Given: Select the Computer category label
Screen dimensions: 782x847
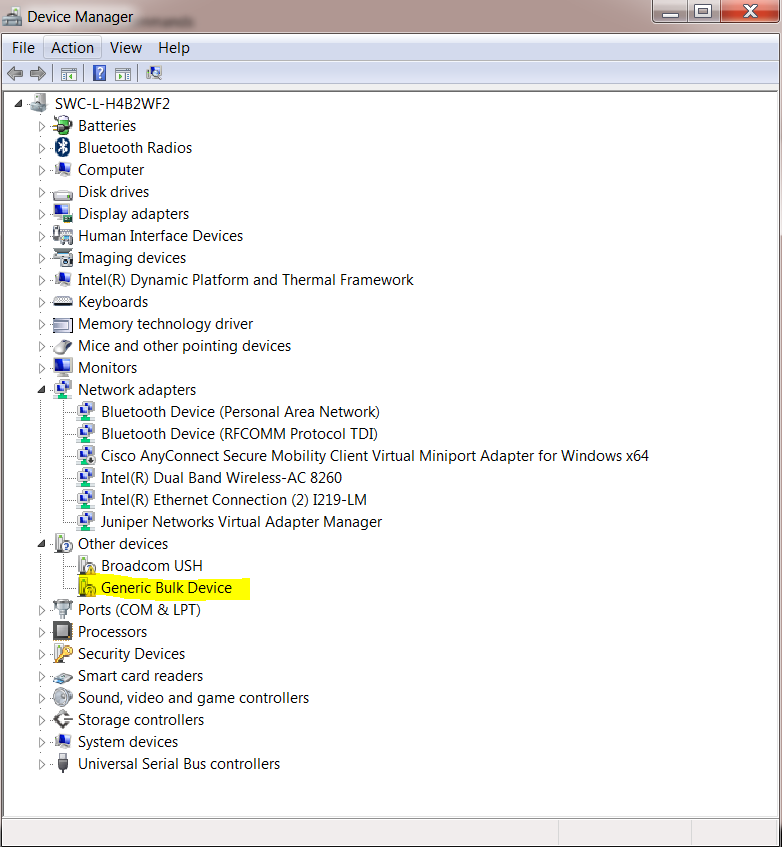Looking at the screenshot, I should [111, 170].
